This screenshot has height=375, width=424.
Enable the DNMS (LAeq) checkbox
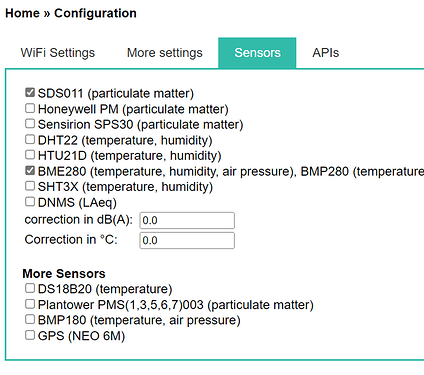pyautogui.click(x=30, y=201)
